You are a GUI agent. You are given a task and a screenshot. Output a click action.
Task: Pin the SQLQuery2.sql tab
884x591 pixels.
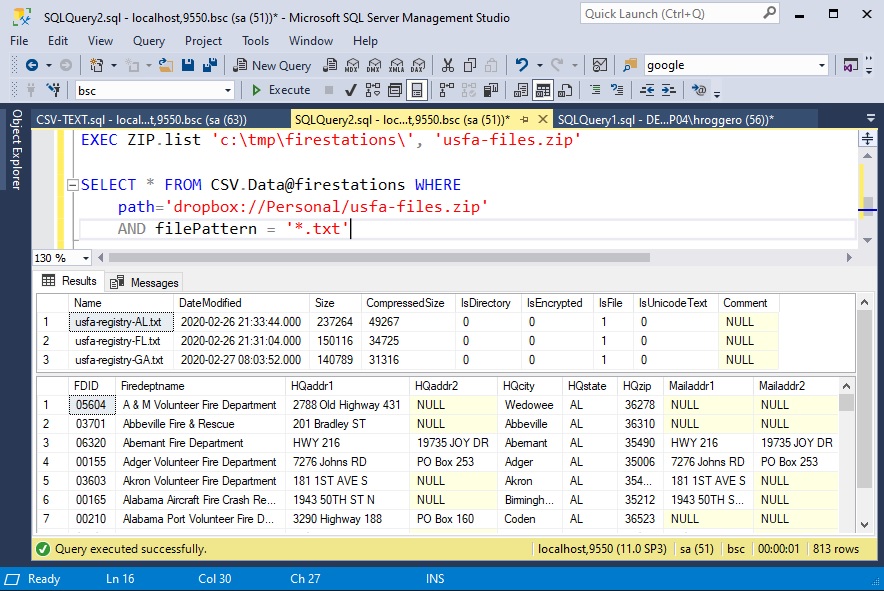524,120
